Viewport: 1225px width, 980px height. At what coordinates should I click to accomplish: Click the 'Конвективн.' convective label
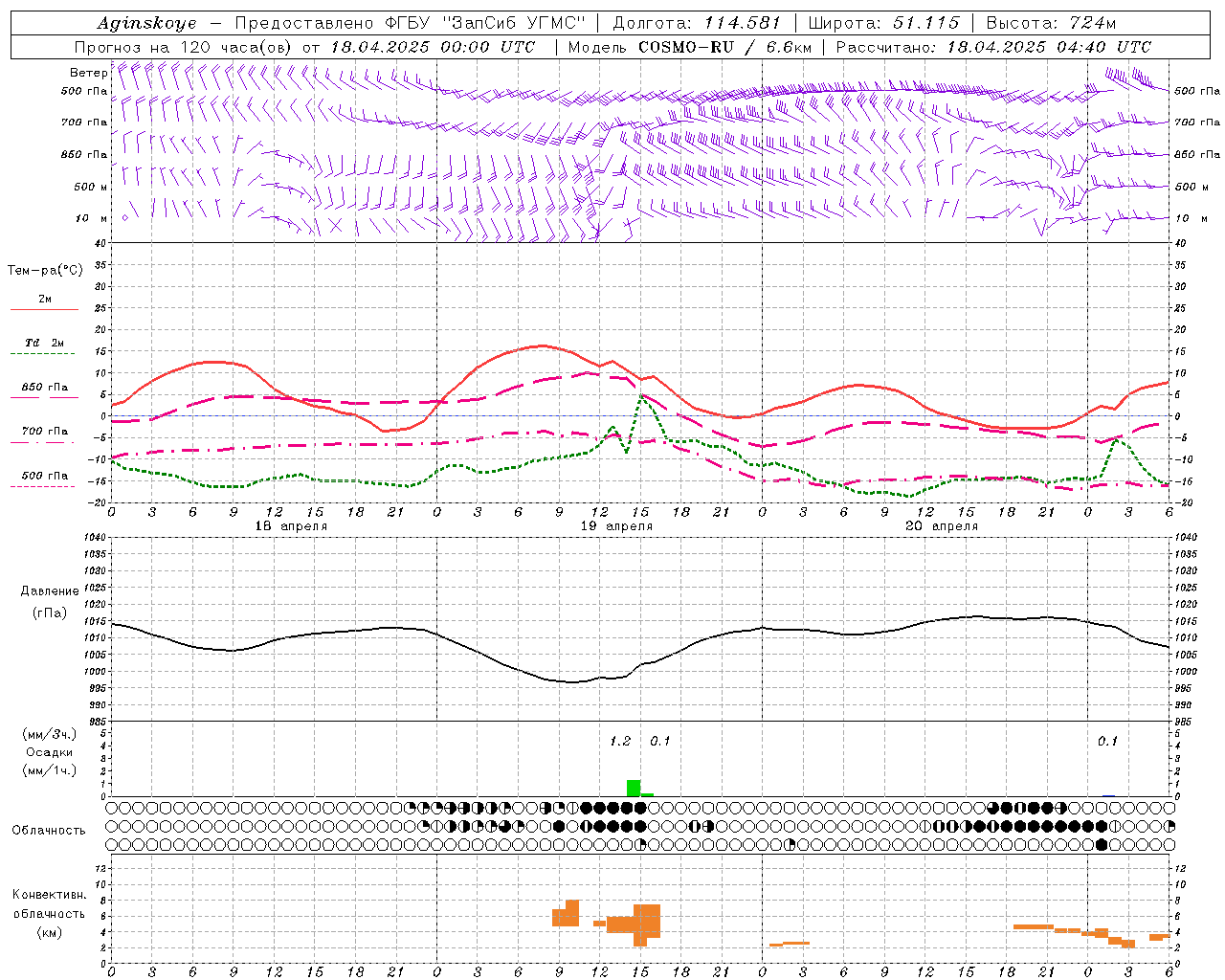pyautogui.click(x=50, y=895)
